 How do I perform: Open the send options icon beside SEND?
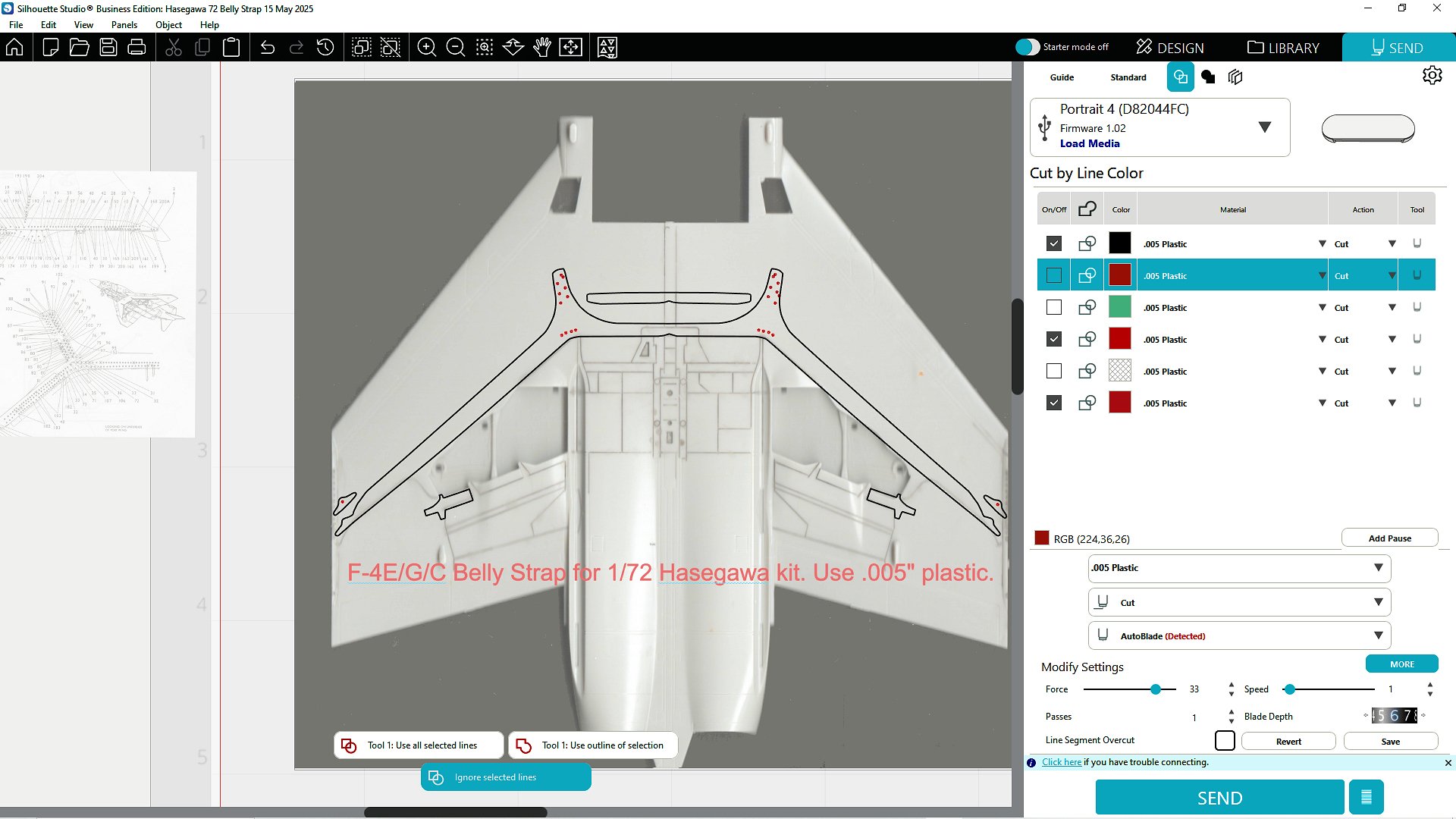[x=1366, y=797]
